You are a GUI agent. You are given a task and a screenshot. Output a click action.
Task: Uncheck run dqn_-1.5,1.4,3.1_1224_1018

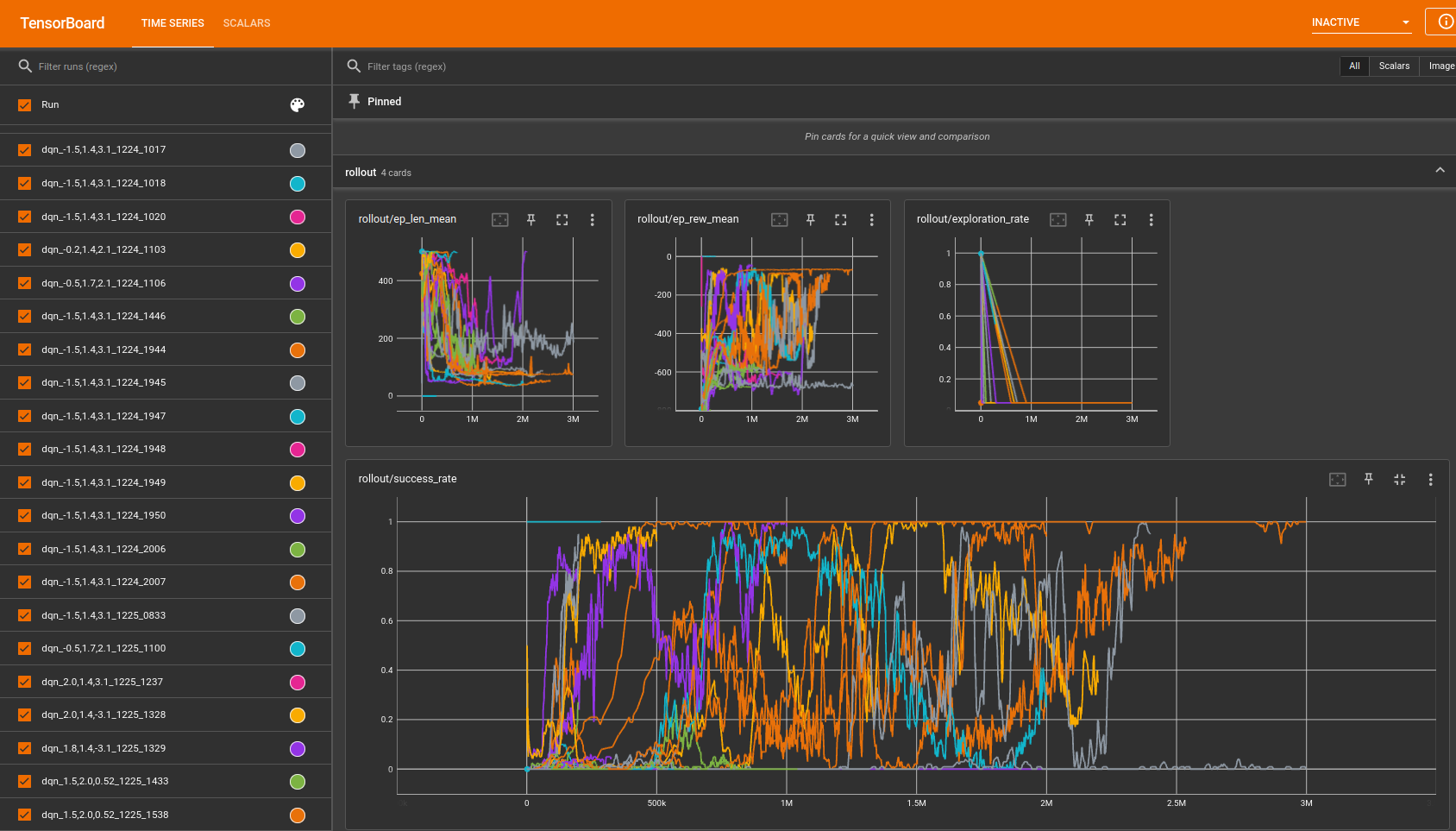pyautogui.click(x=25, y=184)
